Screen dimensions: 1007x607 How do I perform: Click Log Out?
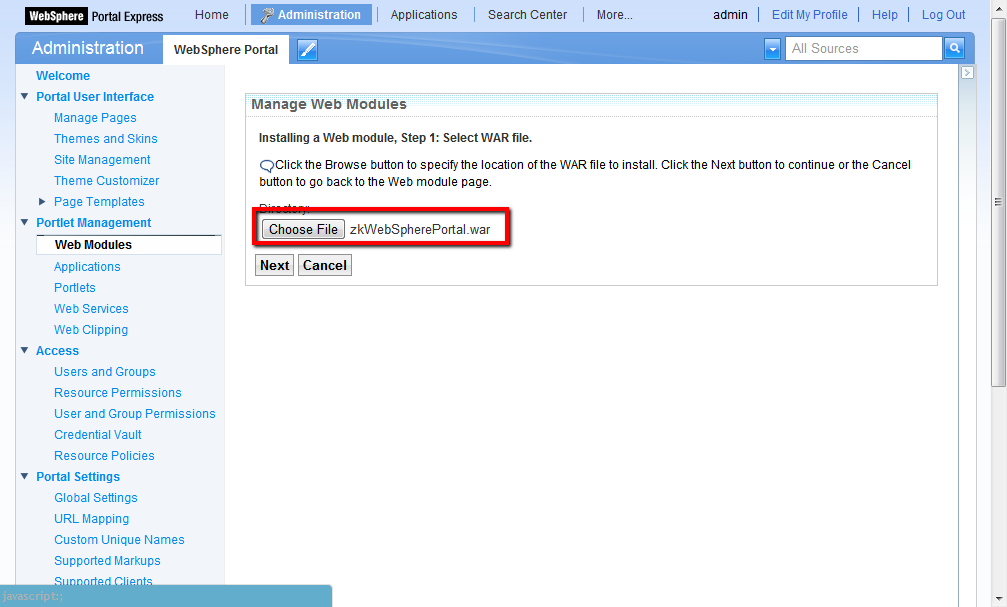pyautogui.click(x=943, y=14)
